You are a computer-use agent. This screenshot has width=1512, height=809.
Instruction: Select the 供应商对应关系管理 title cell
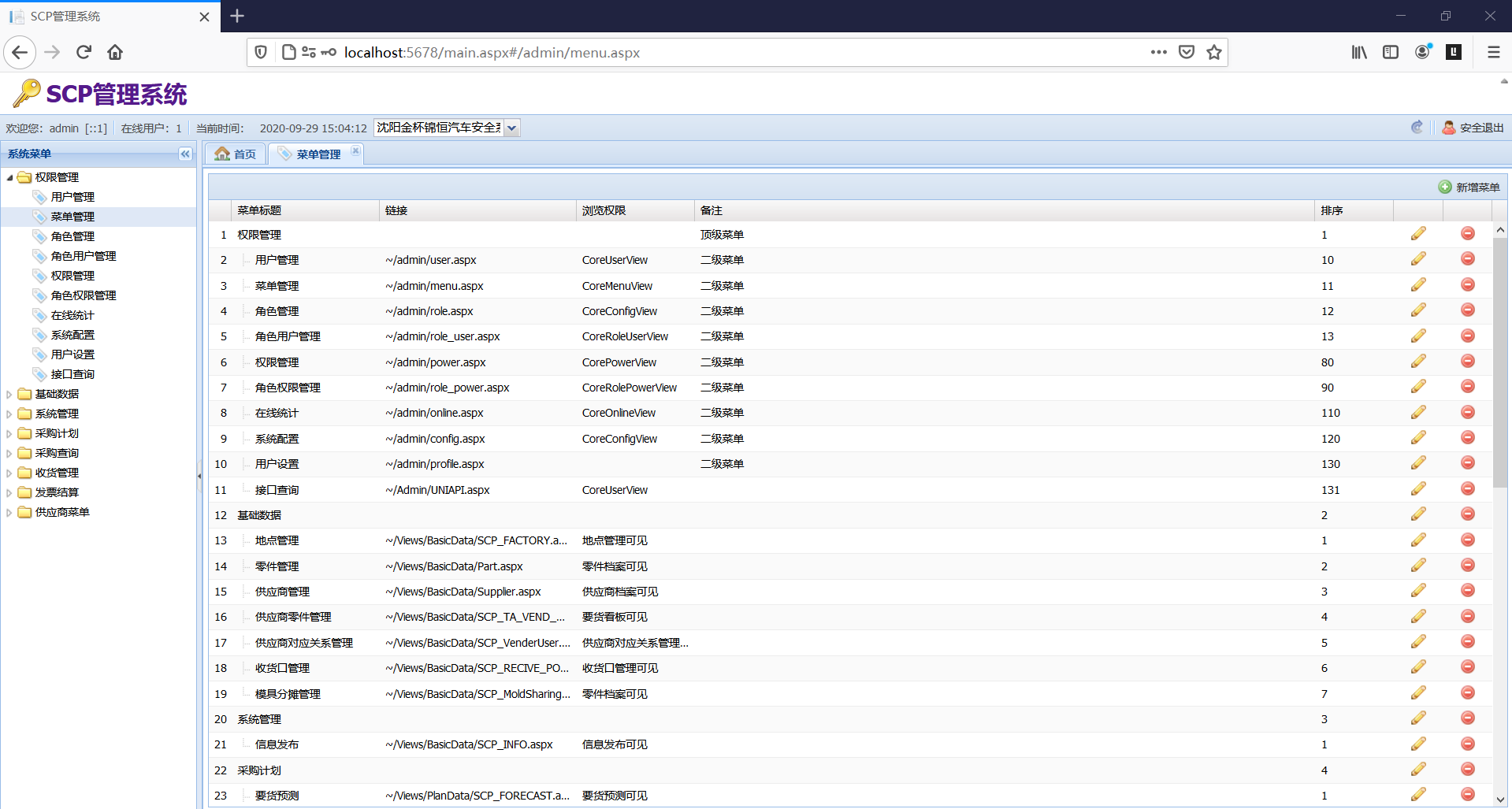pyautogui.click(x=304, y=643)
